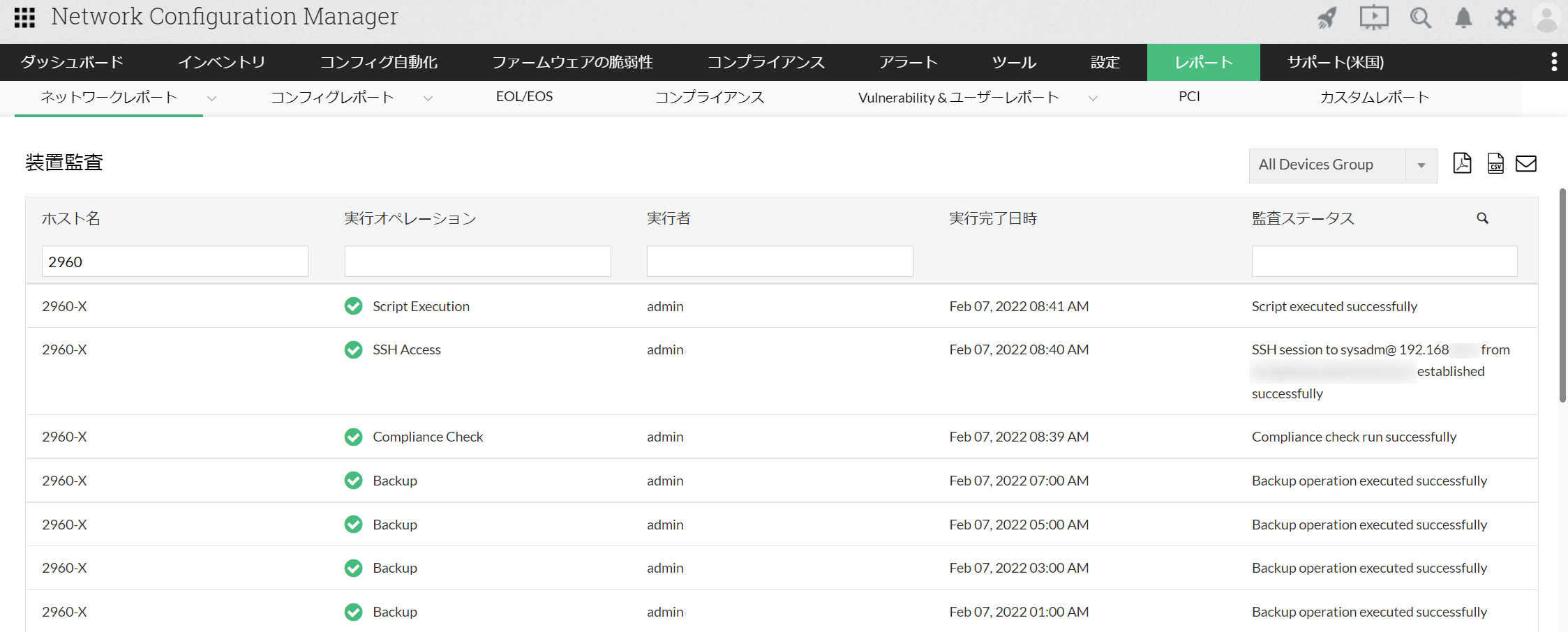Open the コンプライアンス main menu tab
This screenshot has width=1568, height=632.
point(766,62)
